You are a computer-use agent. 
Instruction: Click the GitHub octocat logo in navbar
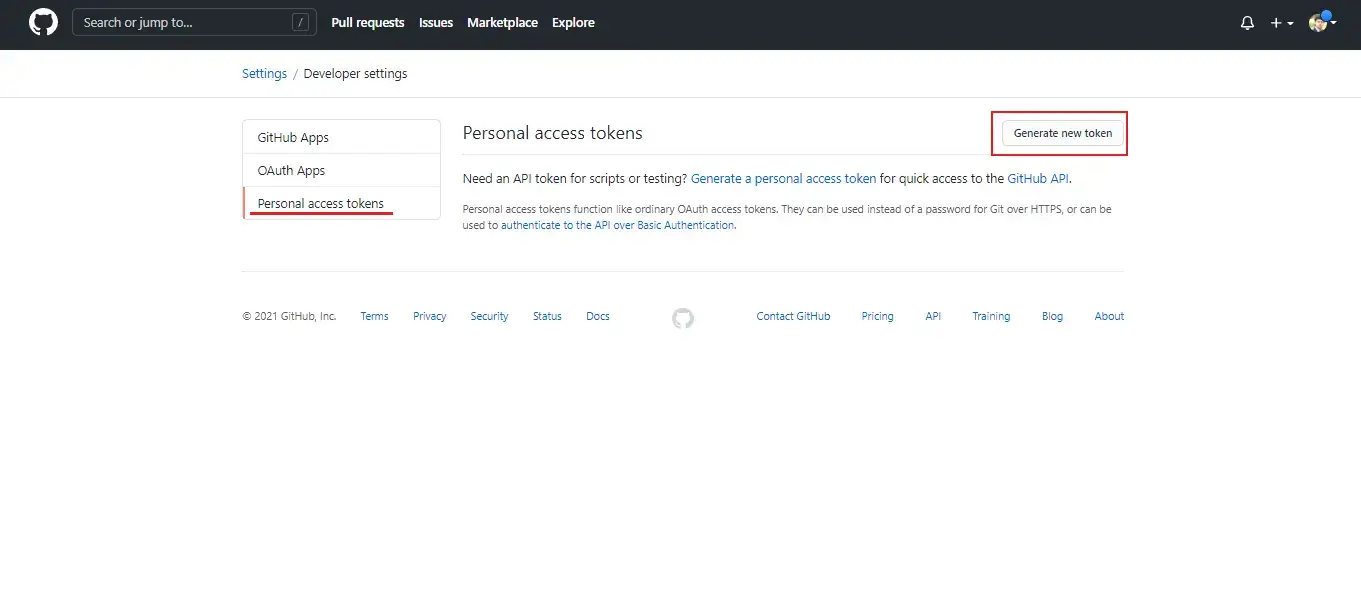tap(42, 22)
